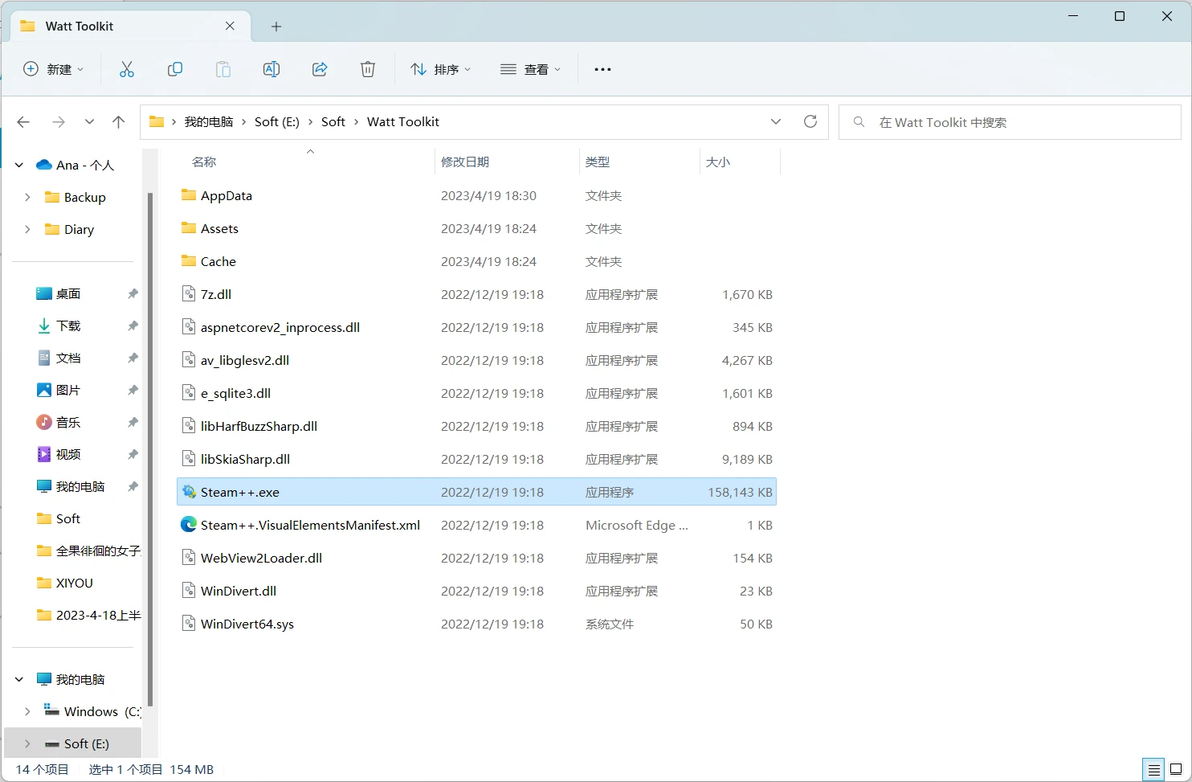Select libSkiaSharp.dll file
The width and height of the screenshot is (1192, 782).
pyautogui.click(x=477, y=459)
